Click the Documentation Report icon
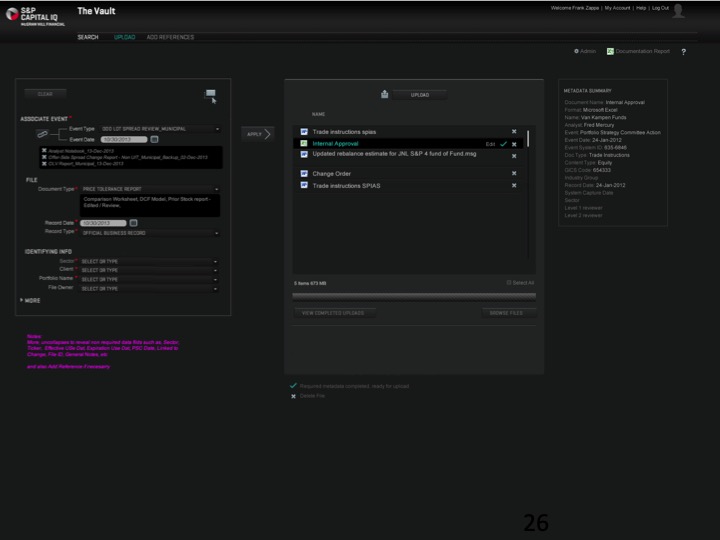The width and height of the screenshot is (720, 540). click(610, 51)
